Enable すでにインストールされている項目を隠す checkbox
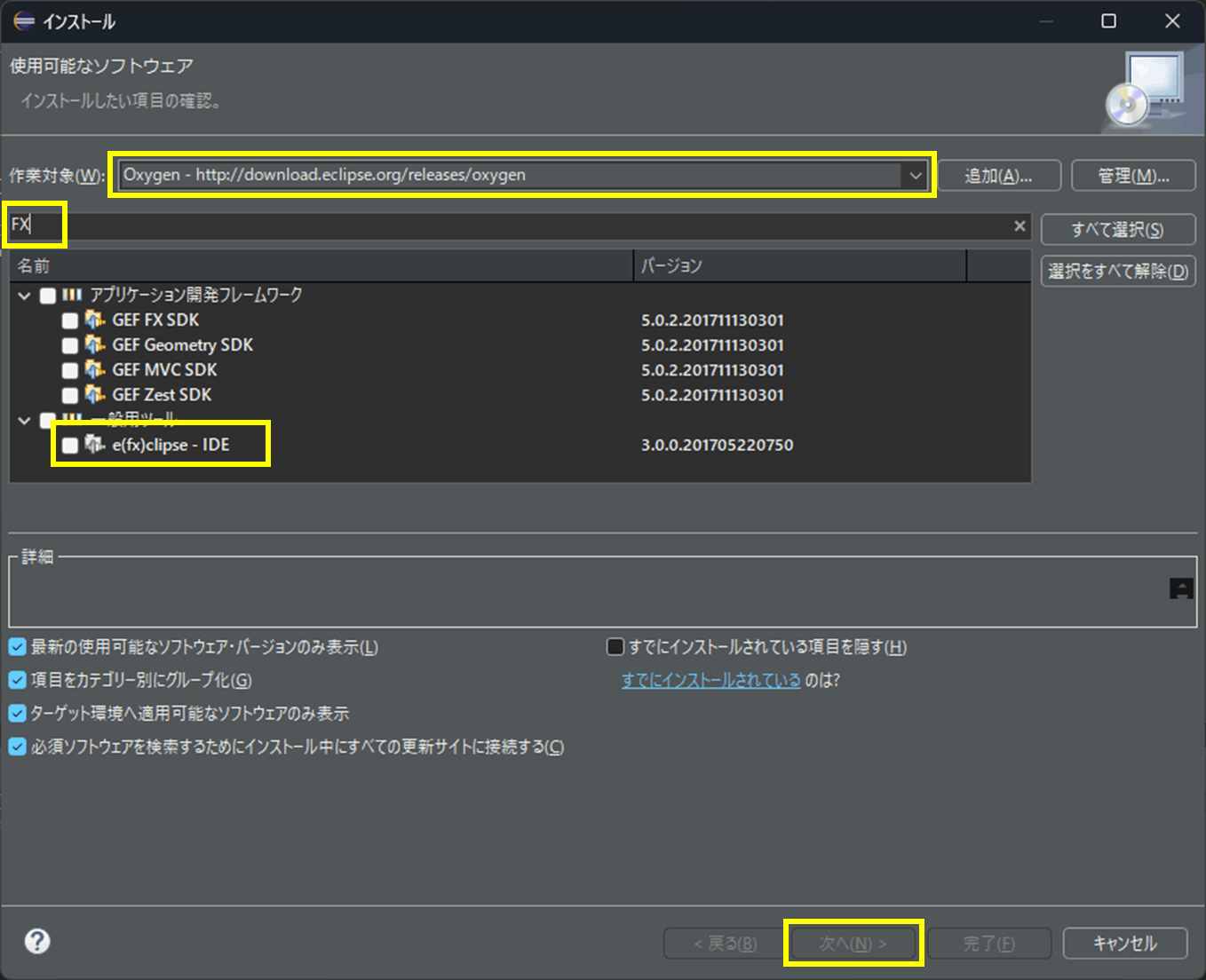This screenshot has width=1206, height=980. click(x=615, y=646)
